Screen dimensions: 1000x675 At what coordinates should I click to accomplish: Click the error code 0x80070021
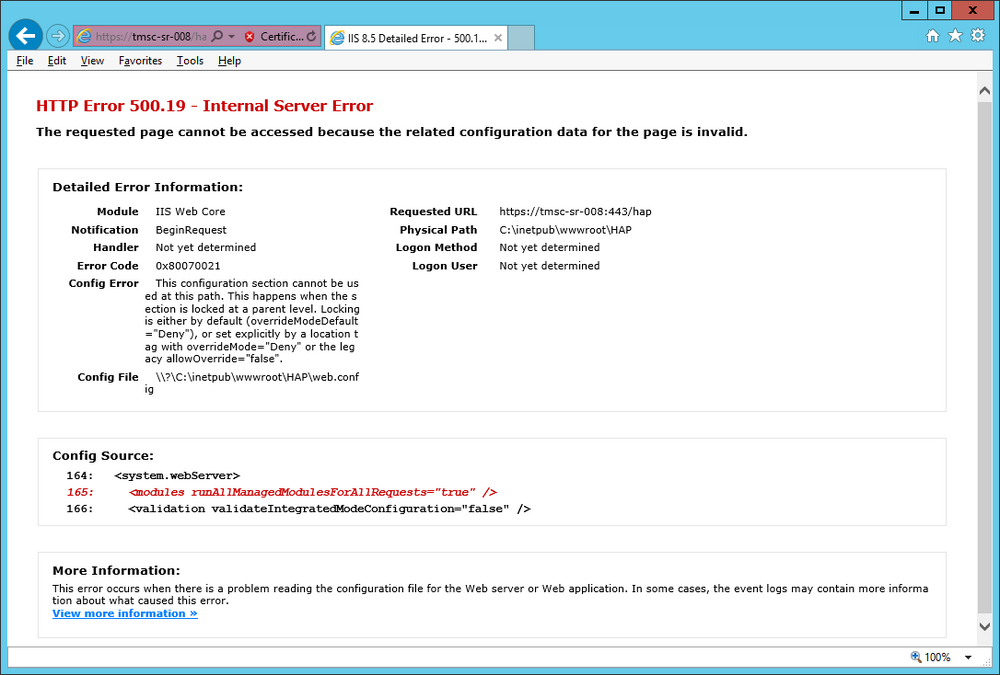tap(188, 265)
